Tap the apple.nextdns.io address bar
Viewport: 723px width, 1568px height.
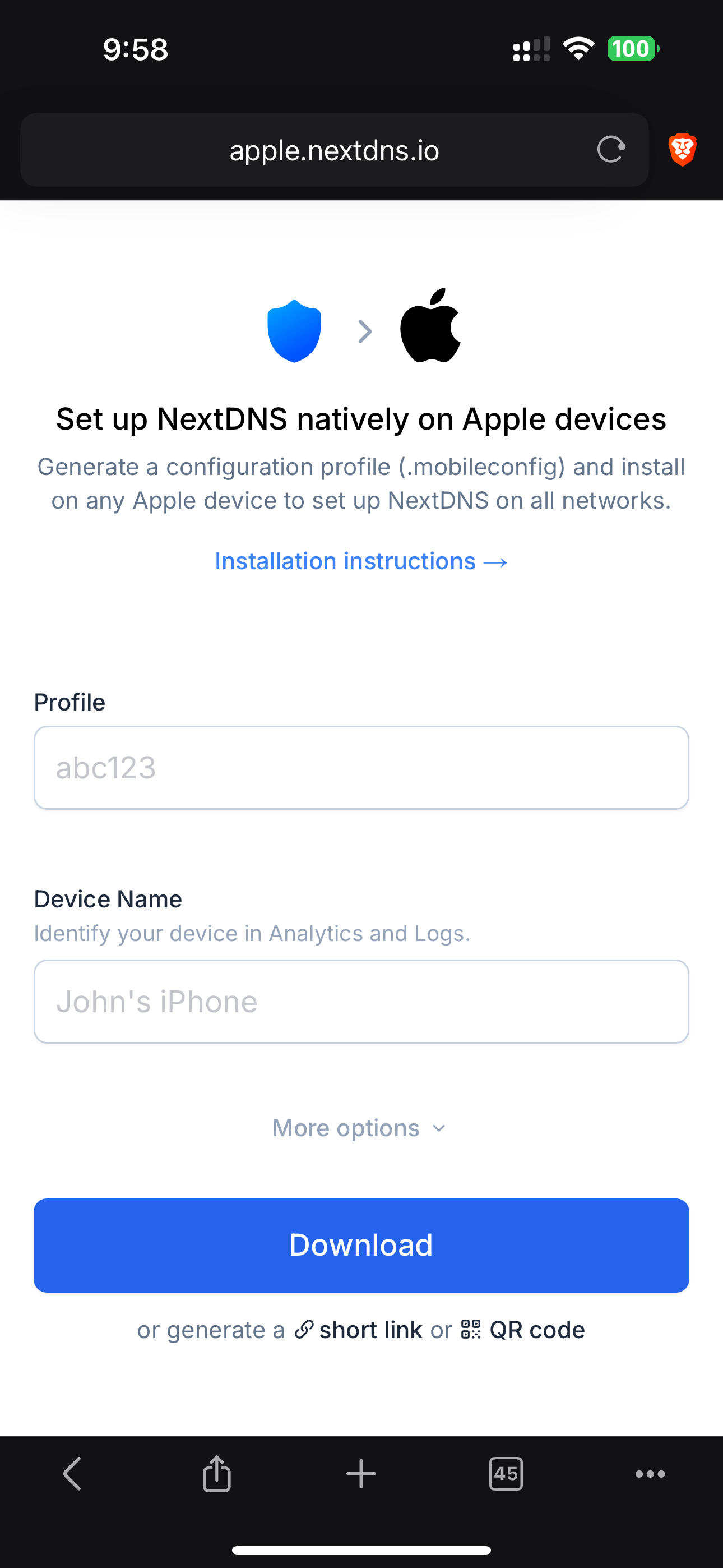pos(334,150)
